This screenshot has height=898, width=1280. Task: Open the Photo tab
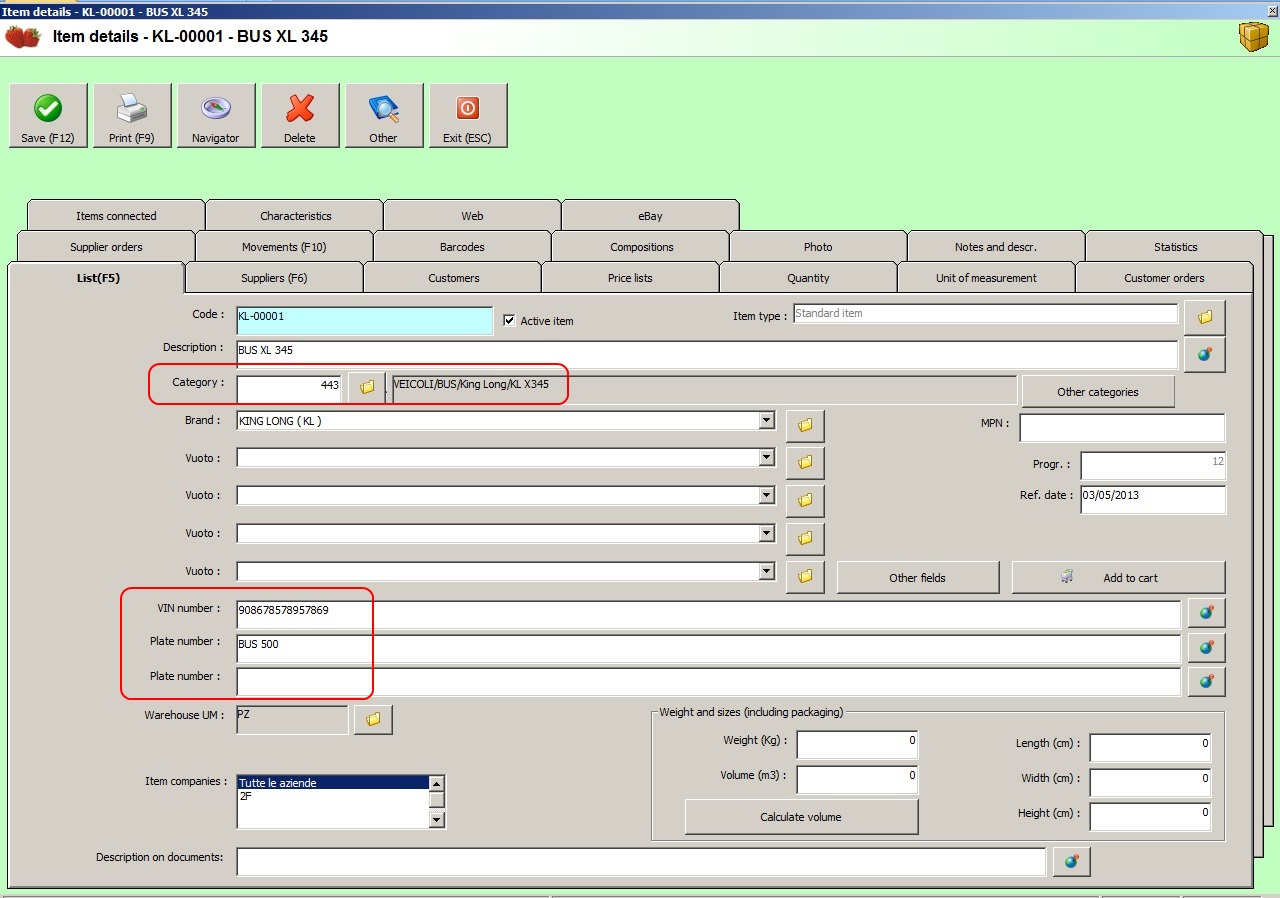coord(818,247)
